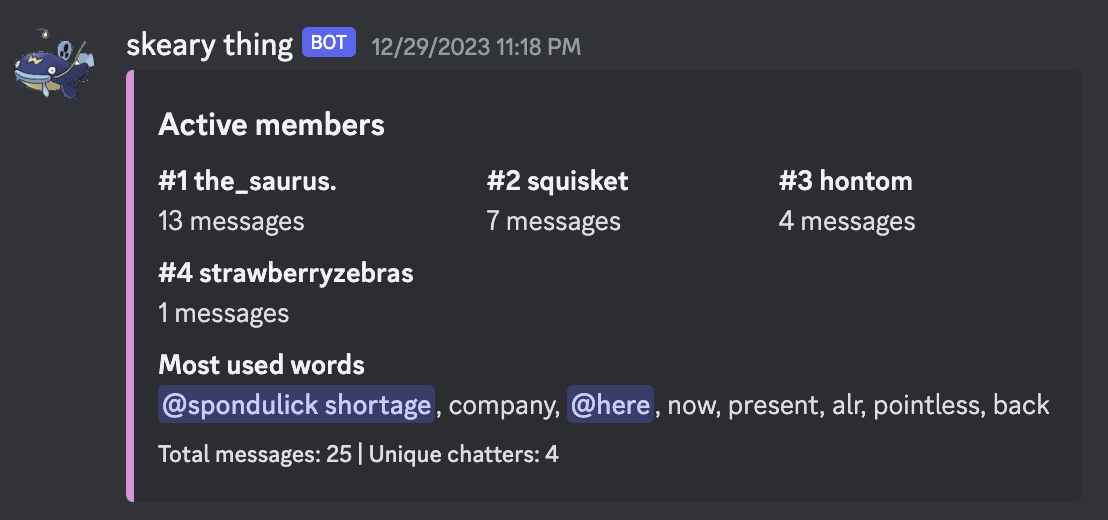Click the message timestamp 12/29/2023 11:18 PM
The image size is (1108, 520).
(x=476, y=46)
